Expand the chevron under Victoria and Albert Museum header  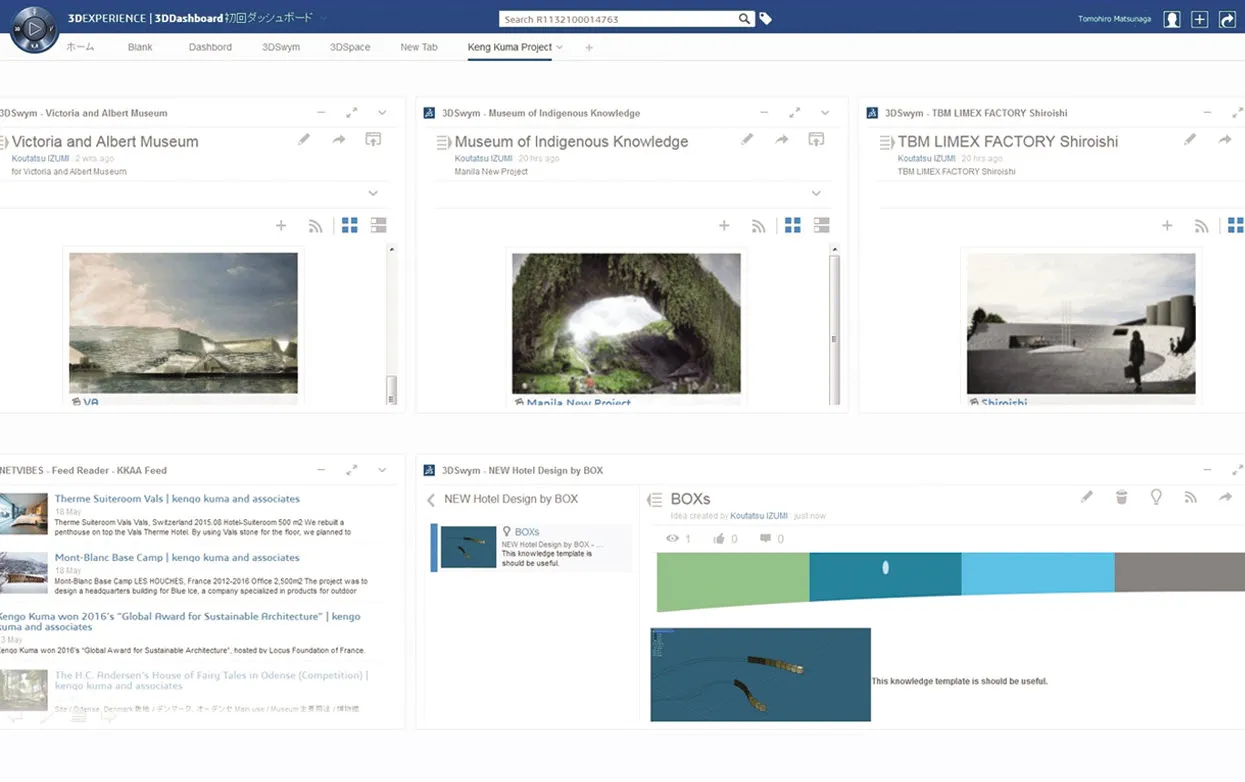(x=373, y=192)
